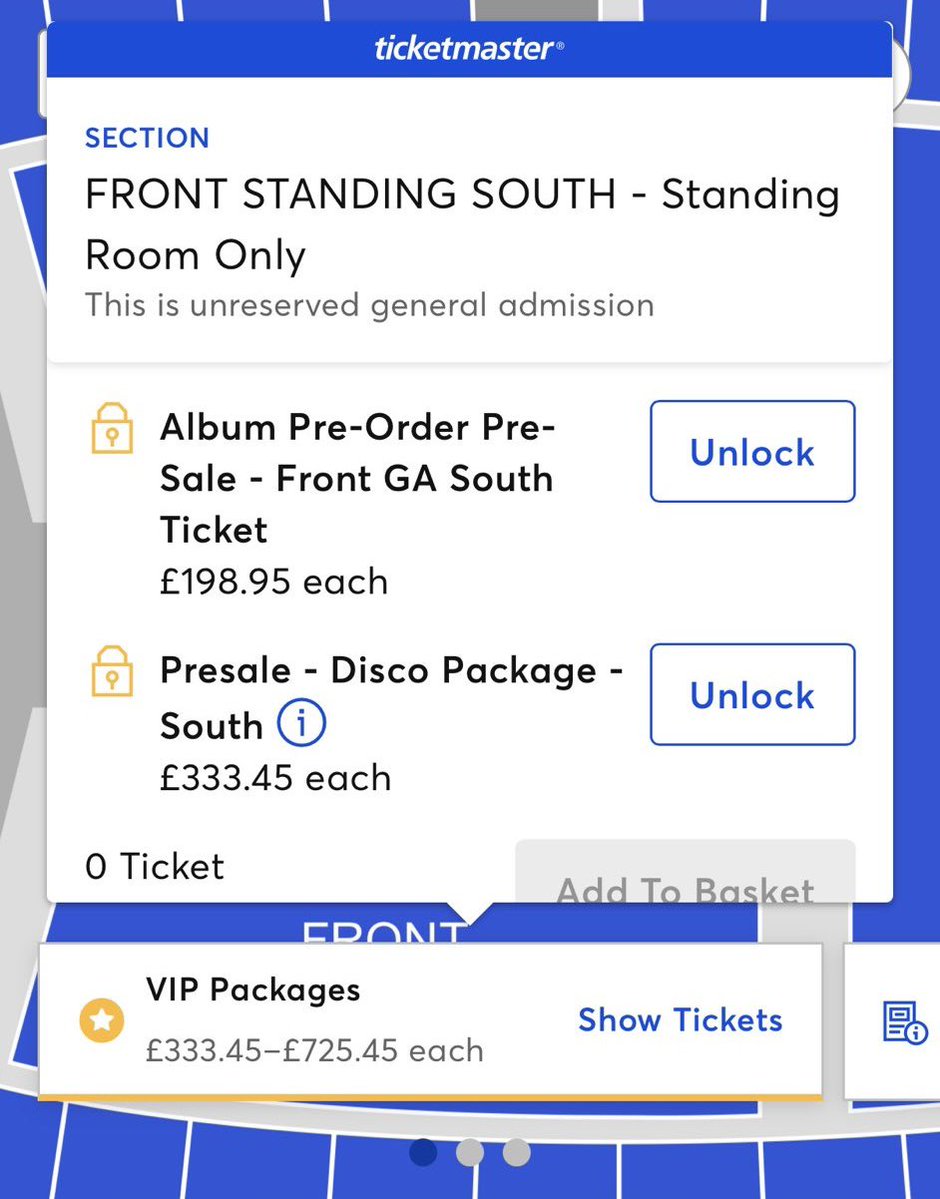Open the VIP Packages card
Image resolution: width=940 pixels, height=1199 pixels.
tap(431, 1022)
